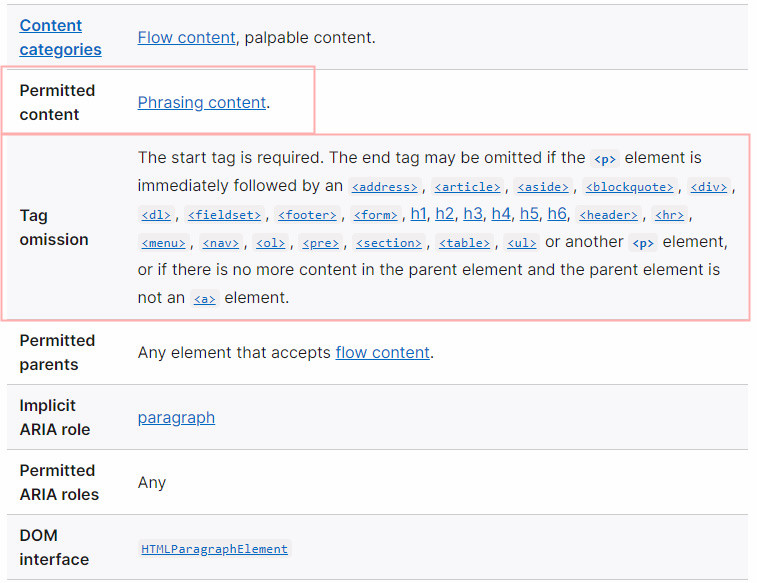Open the <form> element link

click(375, 215)
